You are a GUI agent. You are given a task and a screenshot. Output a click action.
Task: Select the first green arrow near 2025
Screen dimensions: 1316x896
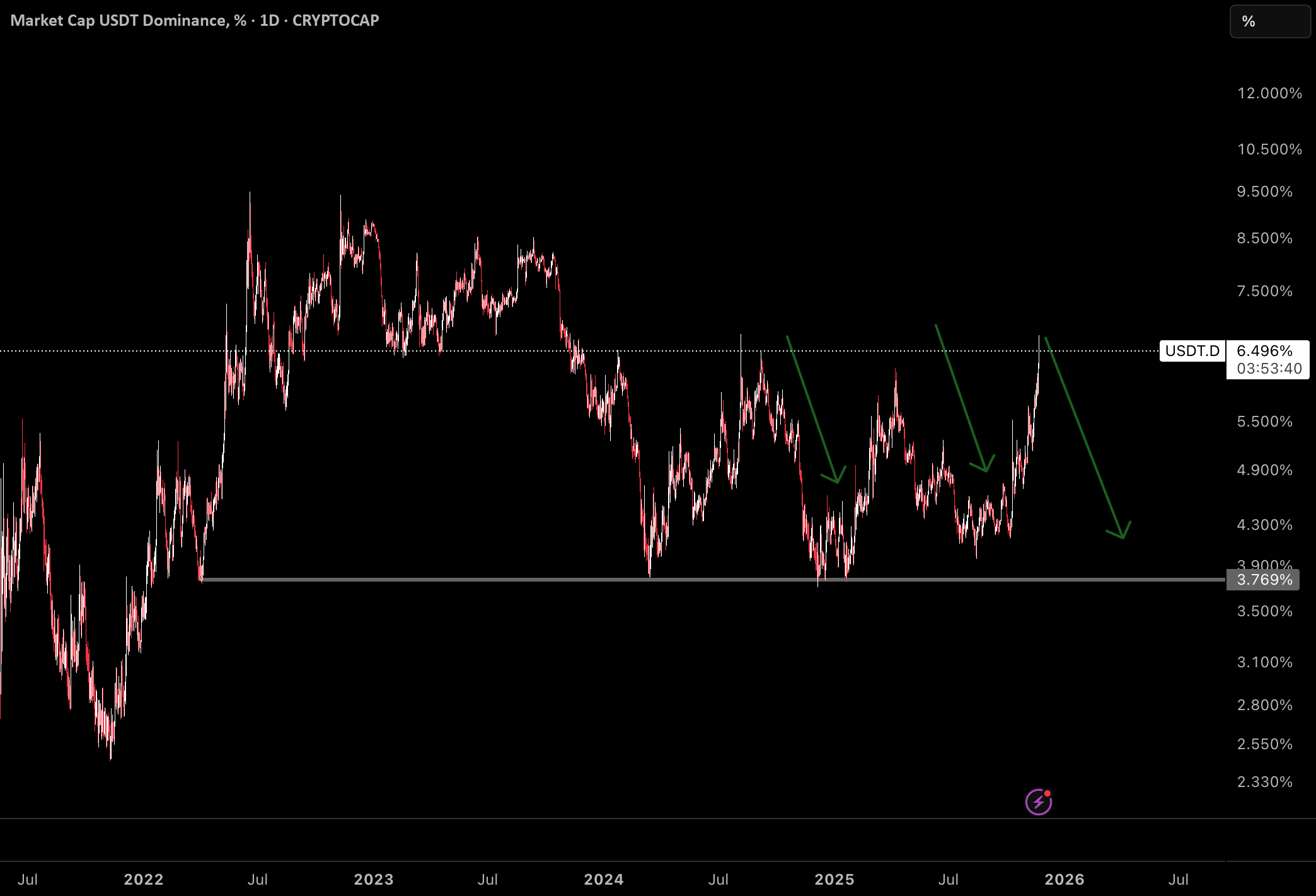[815, 410]
